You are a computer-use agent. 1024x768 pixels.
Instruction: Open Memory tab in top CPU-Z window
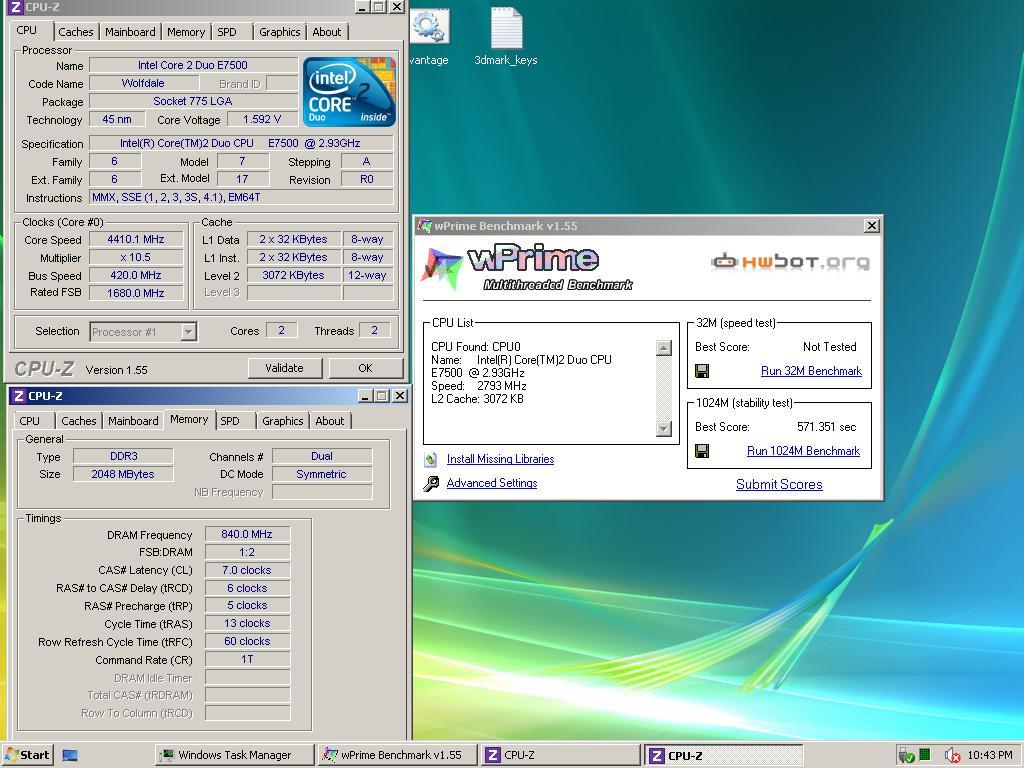[185, 32]
